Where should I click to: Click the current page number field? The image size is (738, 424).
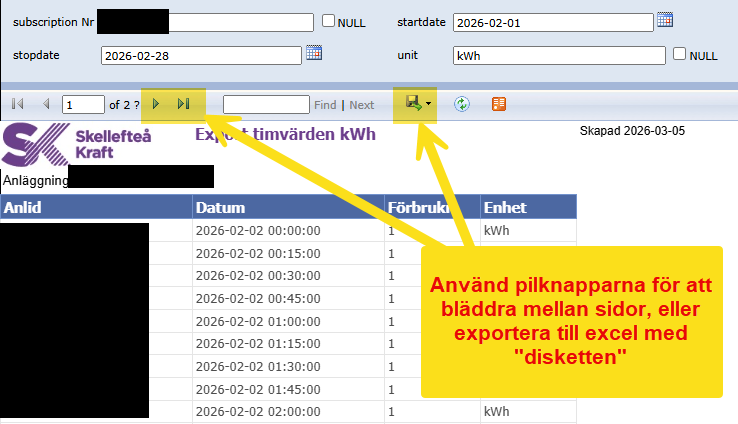point(83,104)
